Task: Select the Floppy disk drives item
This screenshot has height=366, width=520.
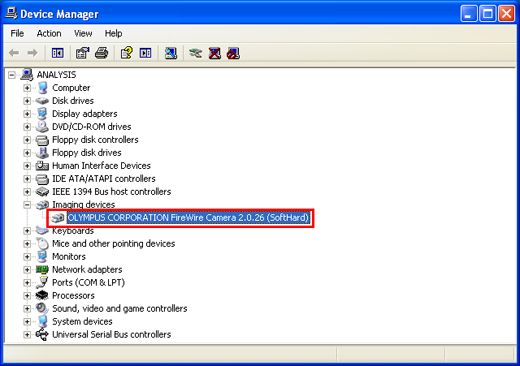Action: click(87, 153)
